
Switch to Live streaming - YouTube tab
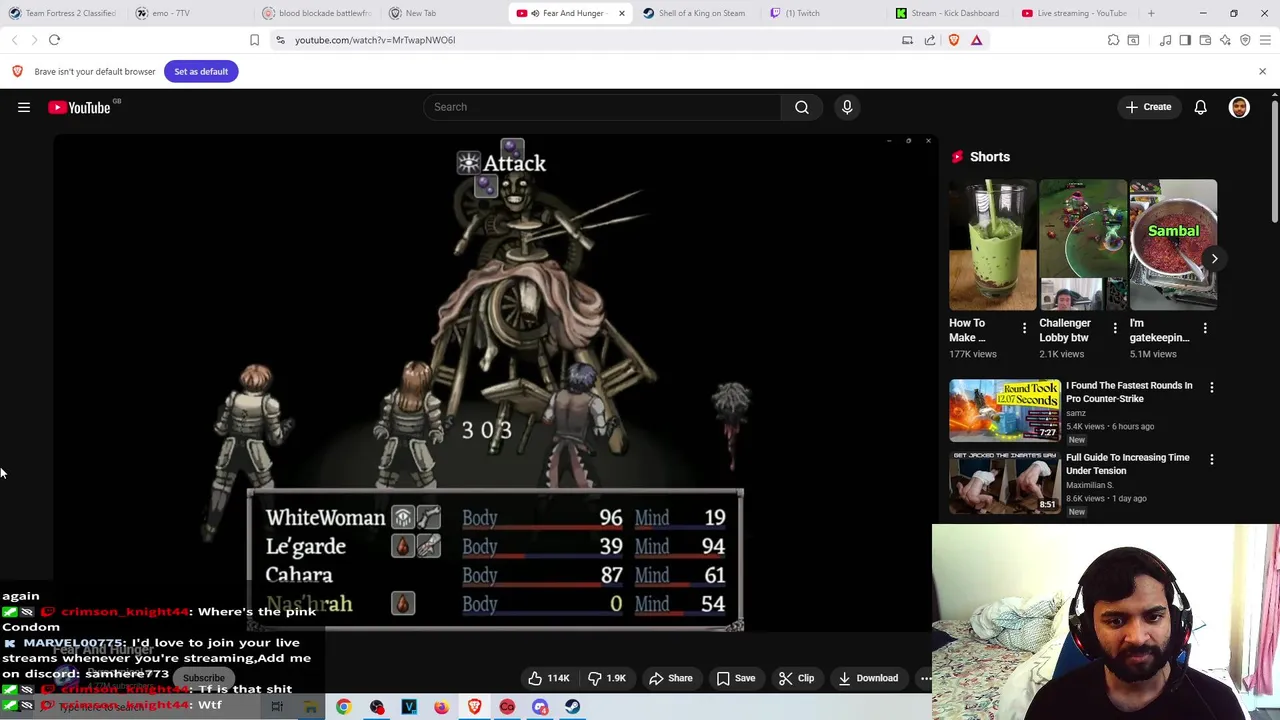point(1073,13)
